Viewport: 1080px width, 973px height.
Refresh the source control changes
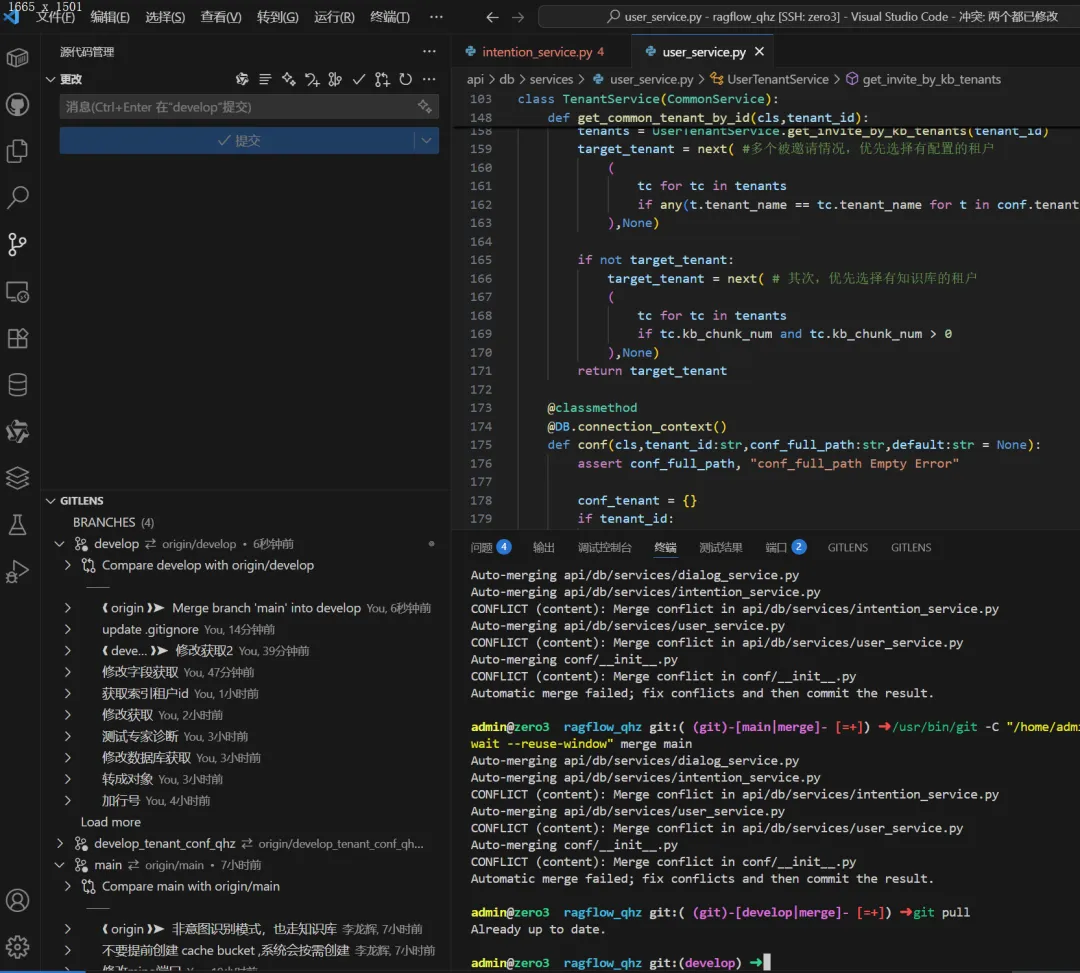(x=406, y=79)
